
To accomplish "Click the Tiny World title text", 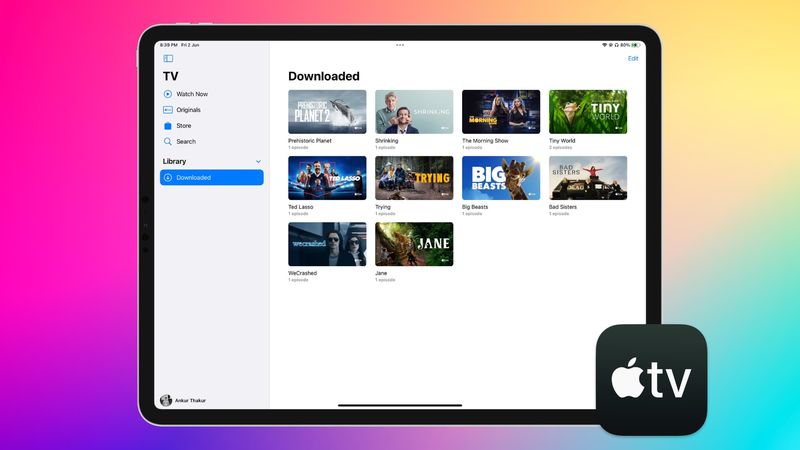I will coord(562,141).
